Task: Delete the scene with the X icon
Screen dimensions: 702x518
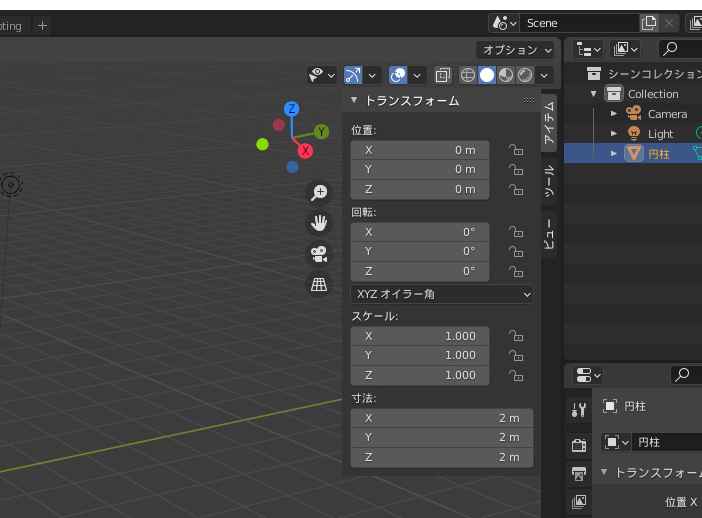Action: pyautogui.click(x=669, y=23)
